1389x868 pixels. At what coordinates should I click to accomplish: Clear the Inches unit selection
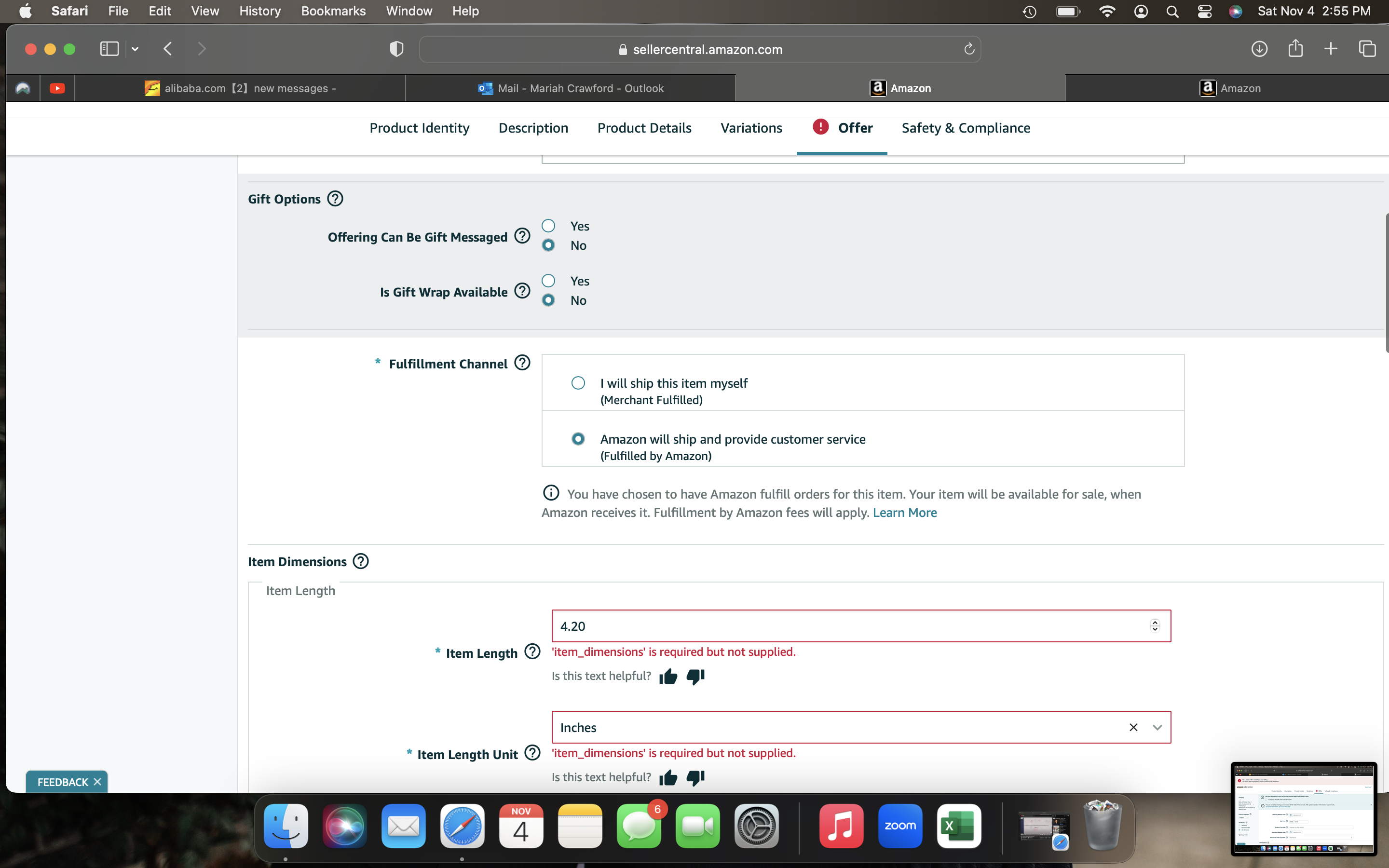(1133, 727)
